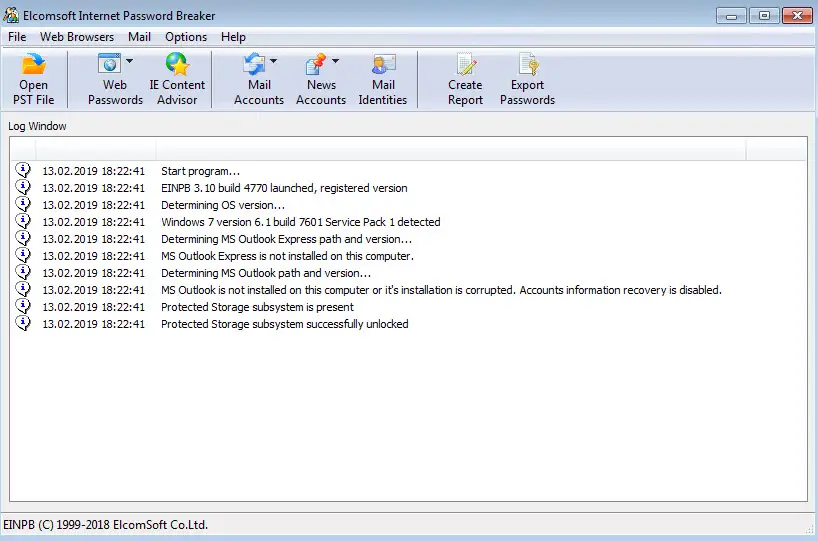The image size is (818, 541).
Task: Open the Options menu
Action: click(x=186, y=37)
